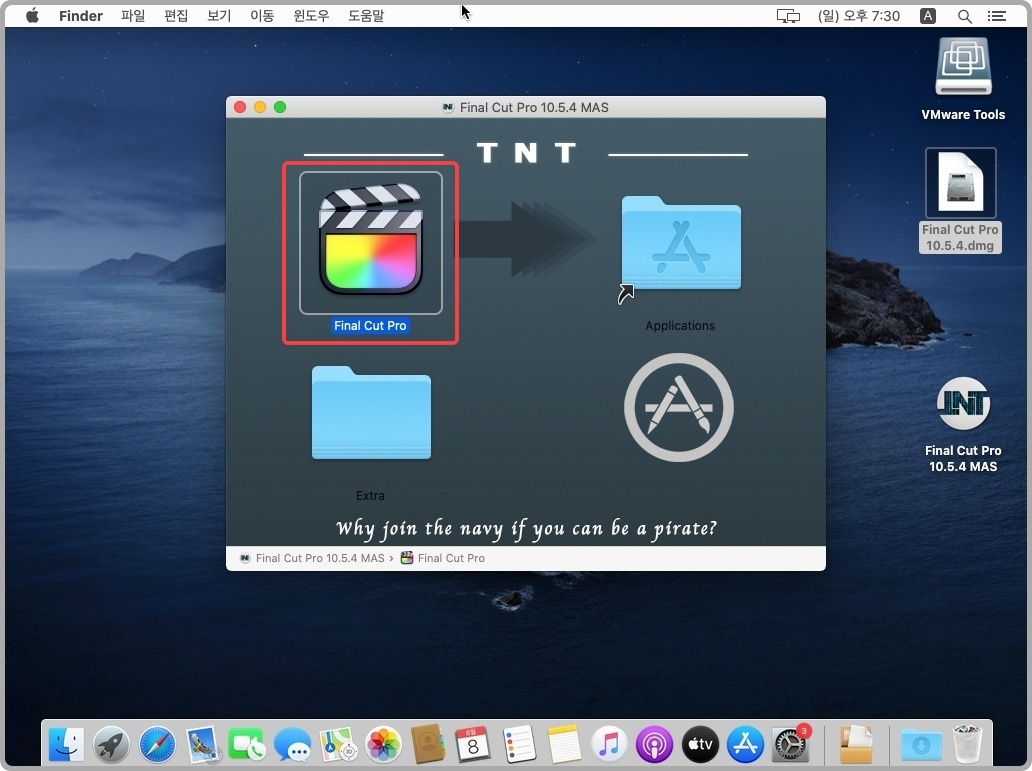Launch Apple TV from the Dock

[700, 745]
